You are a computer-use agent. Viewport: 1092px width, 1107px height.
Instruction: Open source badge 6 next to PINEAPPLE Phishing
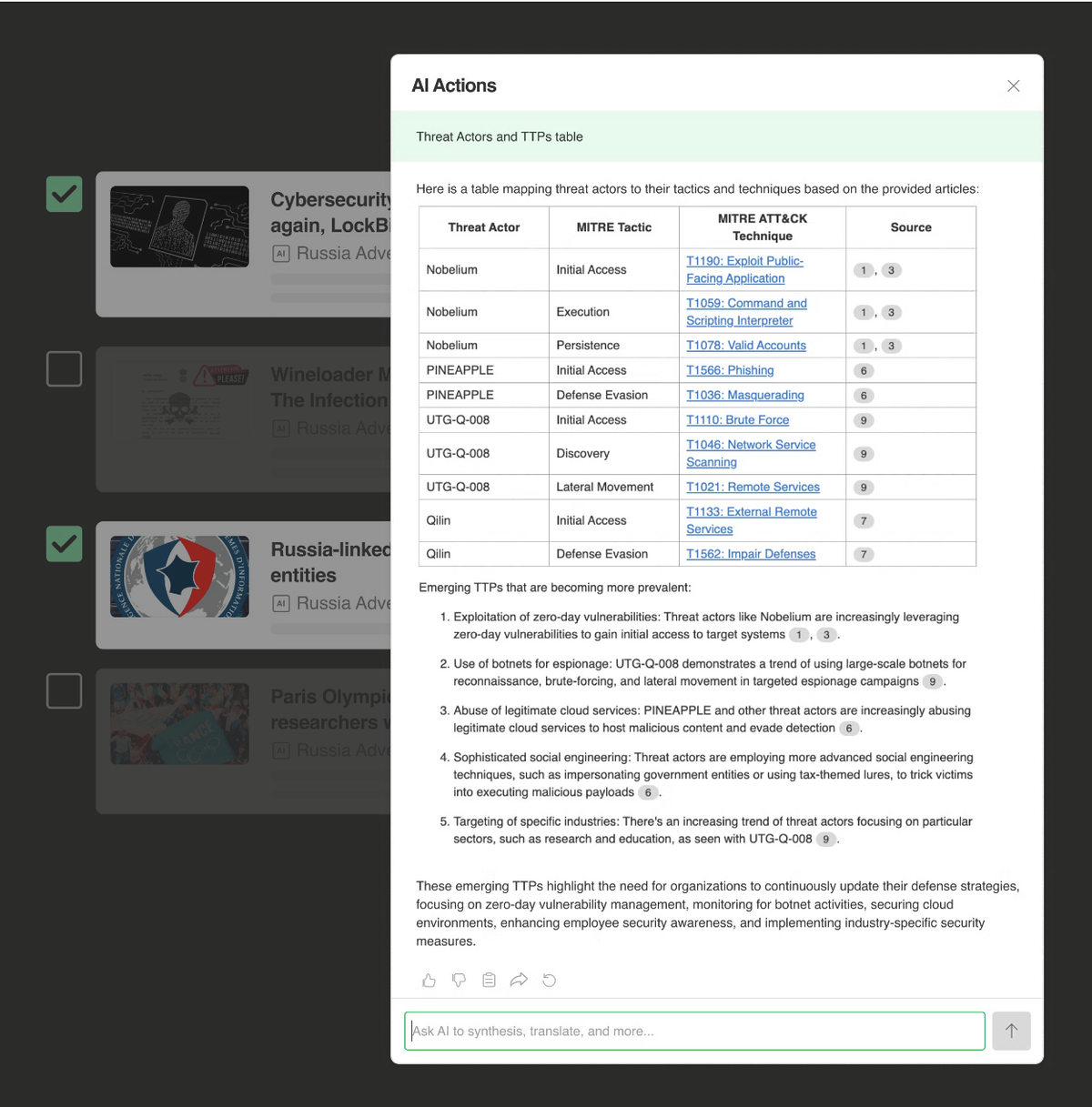pyautogui.click(x=863, y=370)
